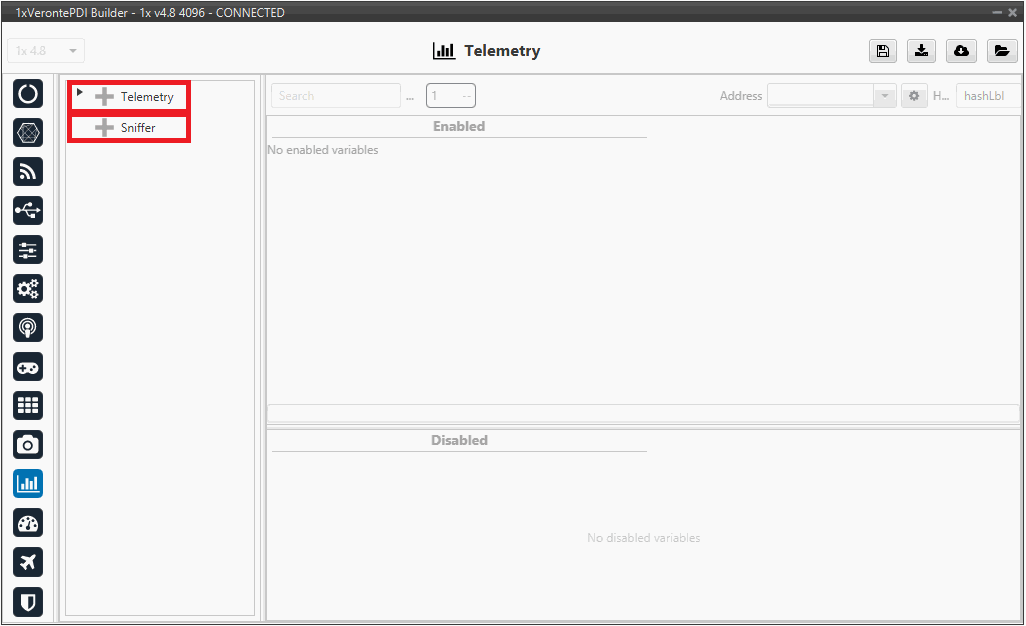Expand the Telemetry tree arrow

click(x=80, y=93)
